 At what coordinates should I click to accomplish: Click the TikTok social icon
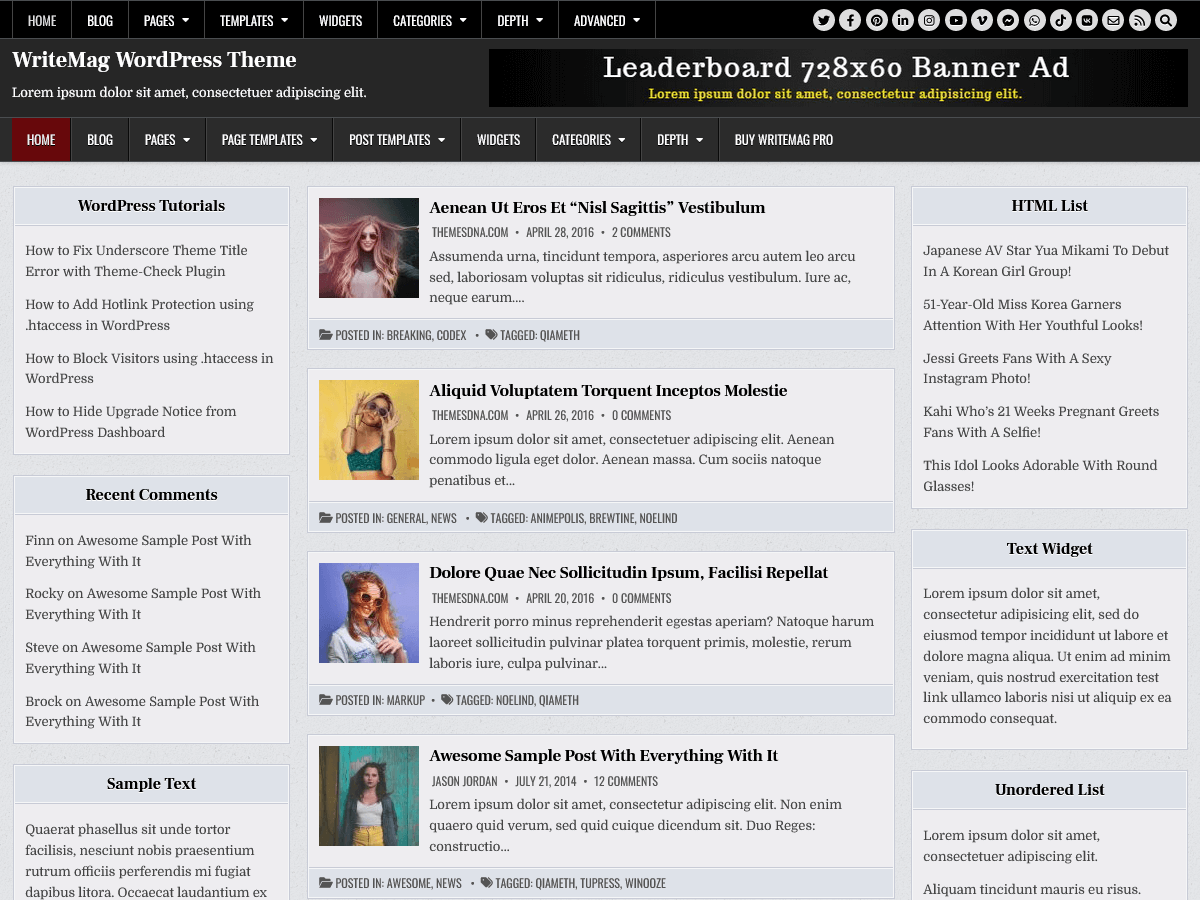[x=1060, y=19]
